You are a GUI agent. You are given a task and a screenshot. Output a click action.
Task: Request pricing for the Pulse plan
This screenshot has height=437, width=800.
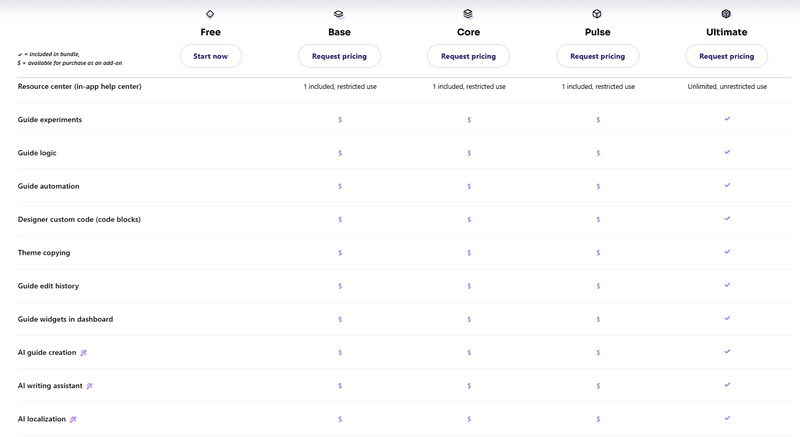tap(597, 57)
